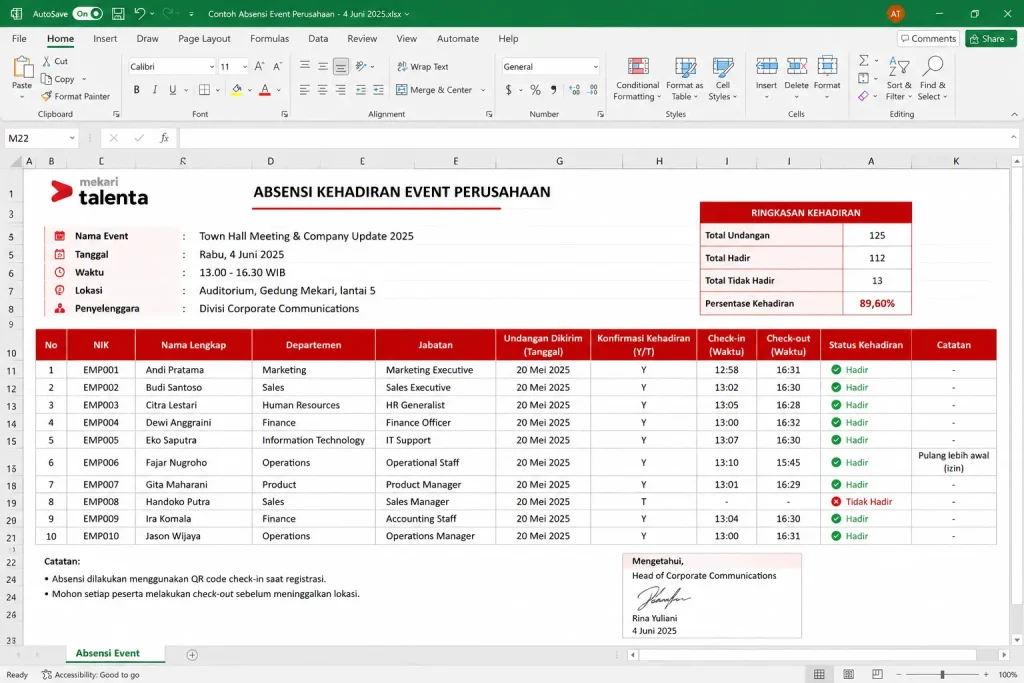Click Accounting dollar format icon
The height and width of the screenshot is (683, 1024).
(509, 90)
